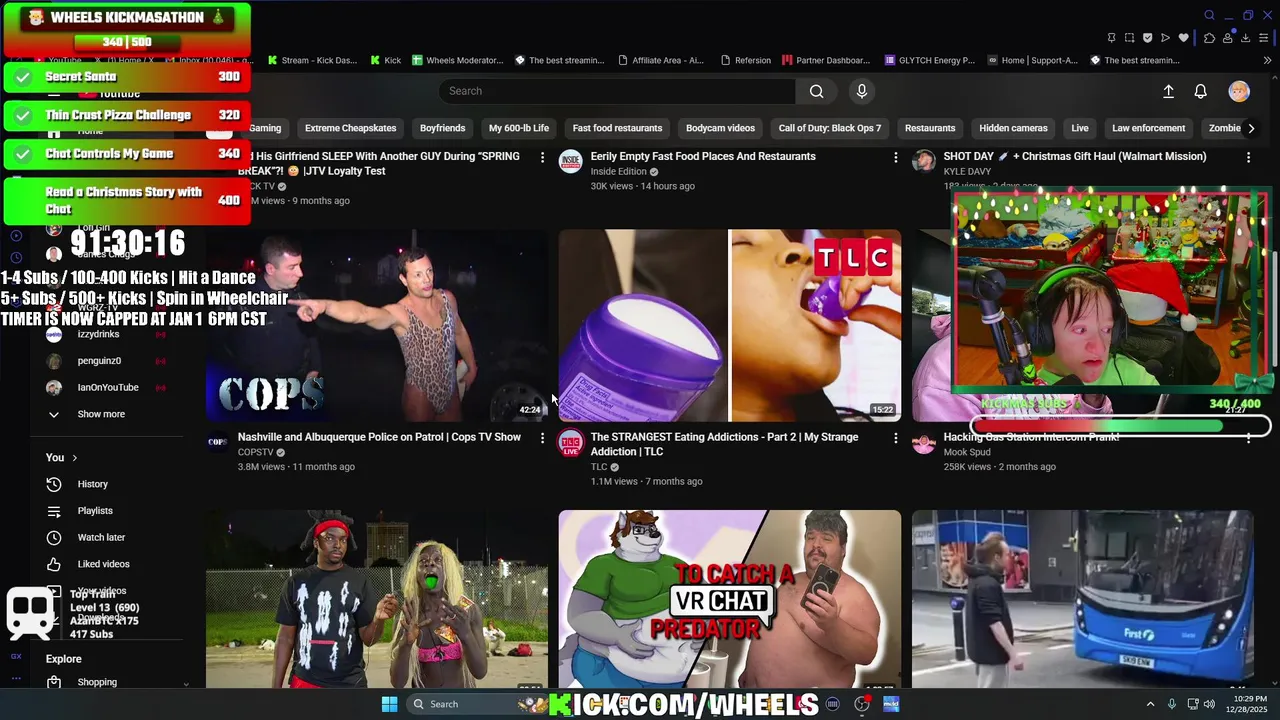Screen dimensions: 1280x720
Task: Click the YouTube search input field
Action: click(617, 91)
